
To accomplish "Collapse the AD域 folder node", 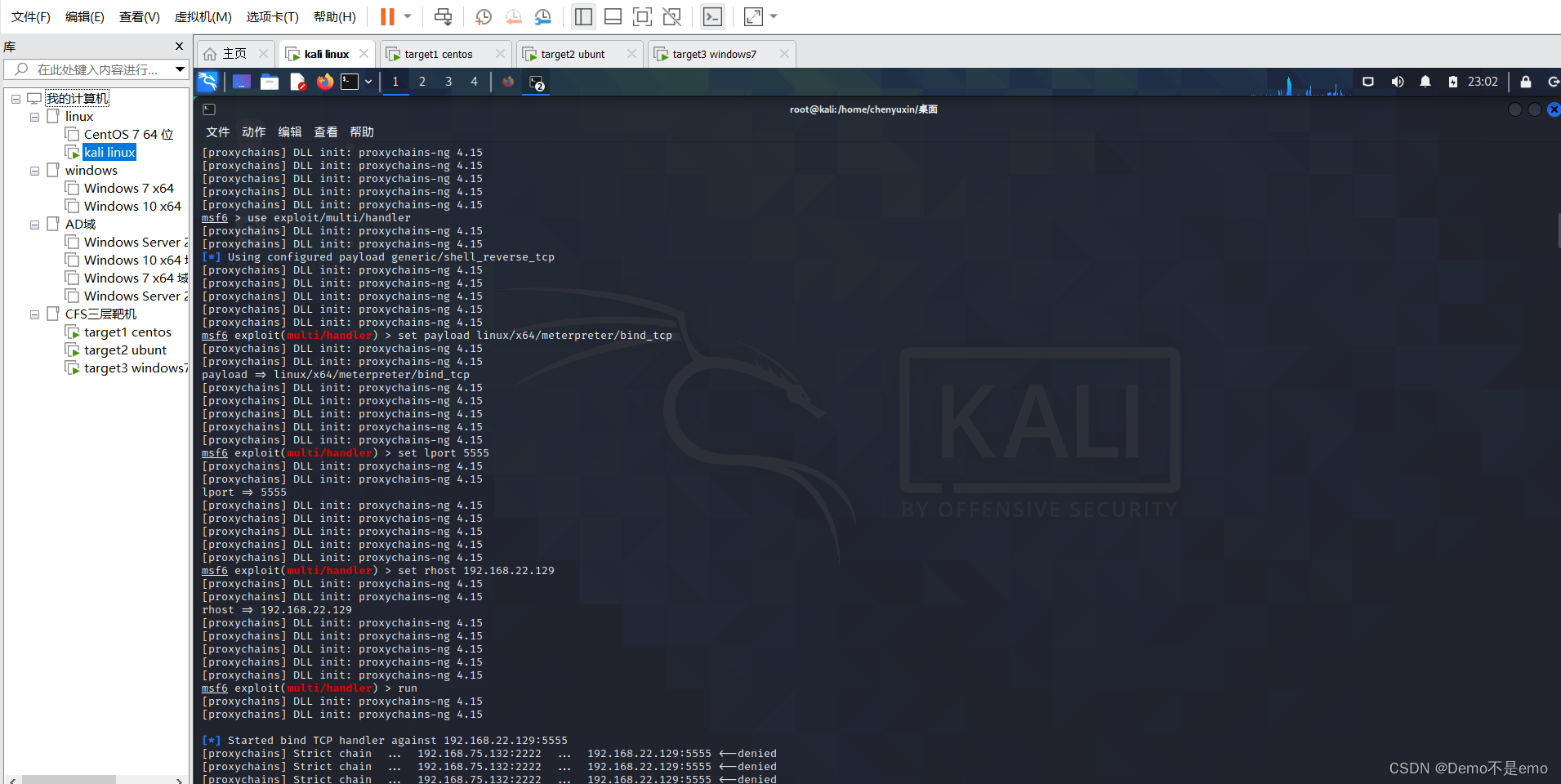I will (34, 225).
